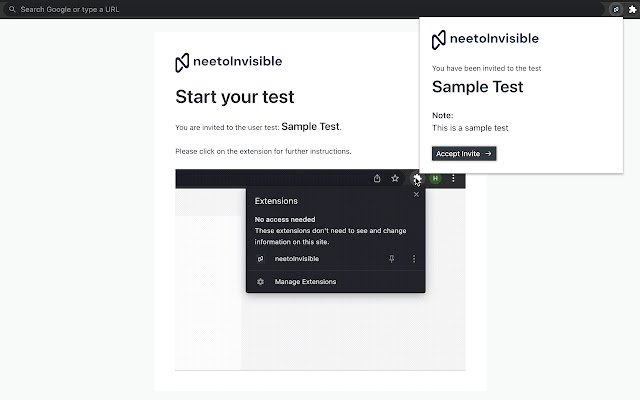The height and width of the screenshot is (400, 640).
Task: Click "Please click on the extension for further instructions."
Action: tap(263, 151)
